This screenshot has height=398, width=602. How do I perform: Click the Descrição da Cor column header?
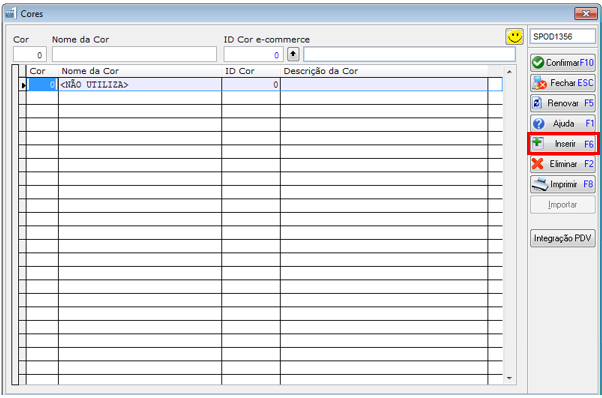[384, 71]
